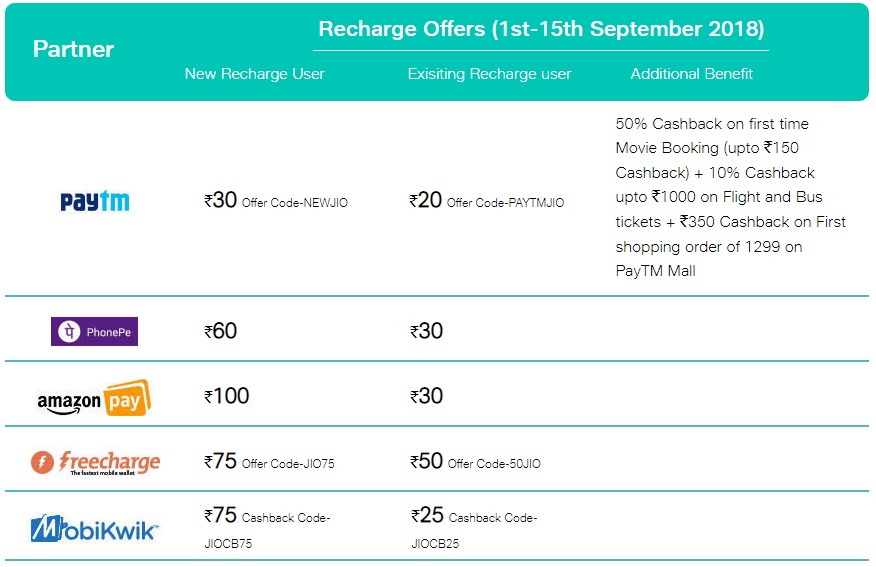Open the MobiKwik logo
This screenshot has height=567, width=876.
94,528
